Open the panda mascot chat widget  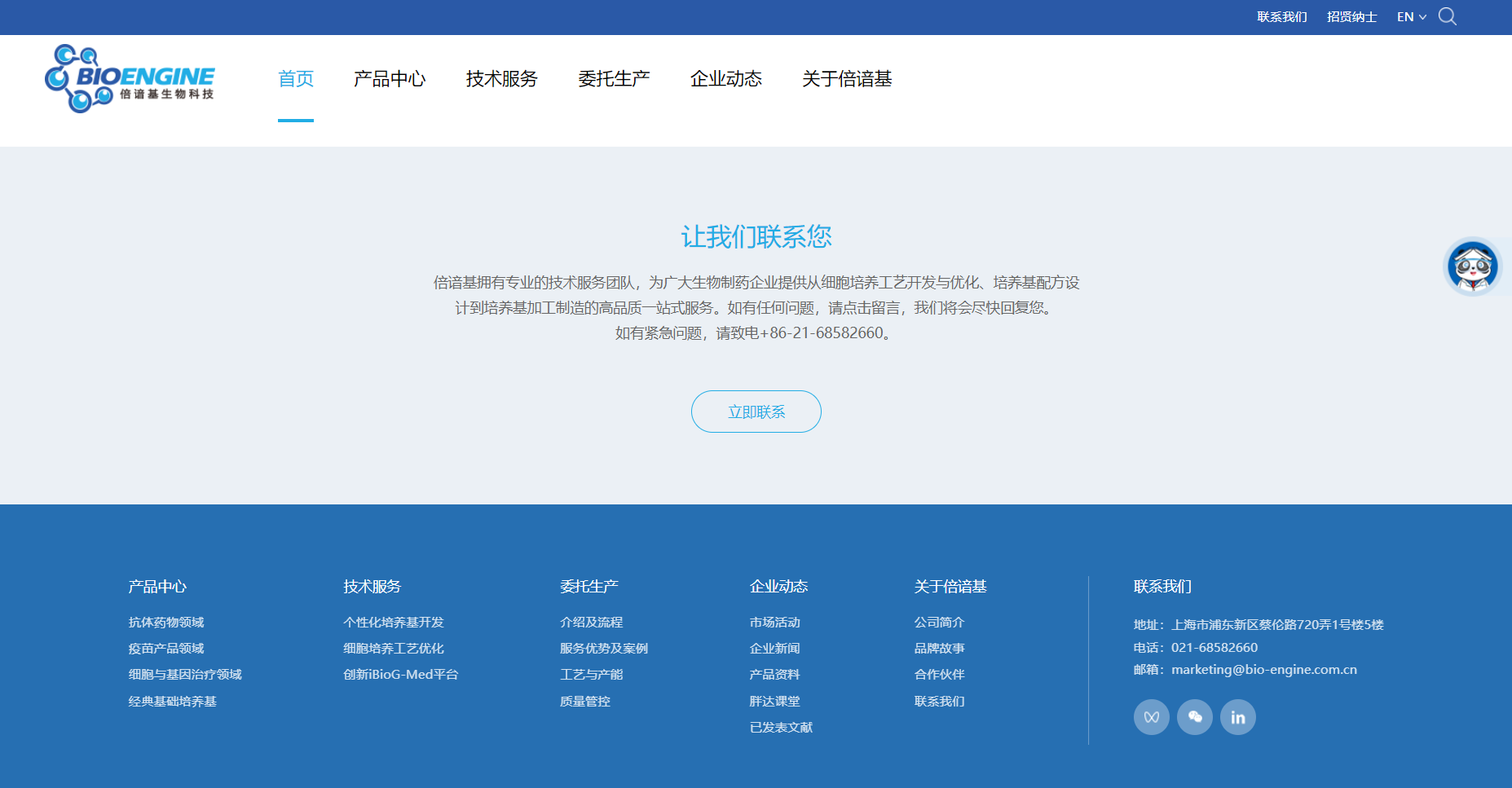1472,266
